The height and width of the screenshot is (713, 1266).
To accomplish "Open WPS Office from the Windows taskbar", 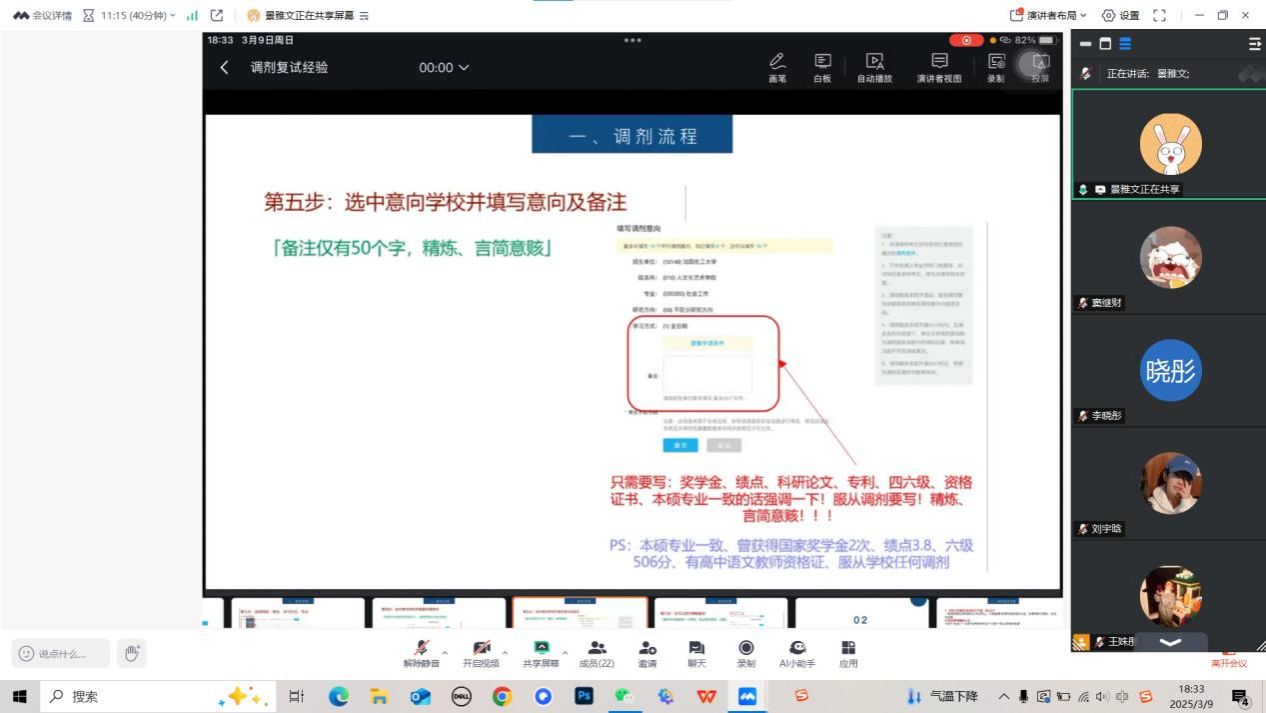I will coord(706,696).
